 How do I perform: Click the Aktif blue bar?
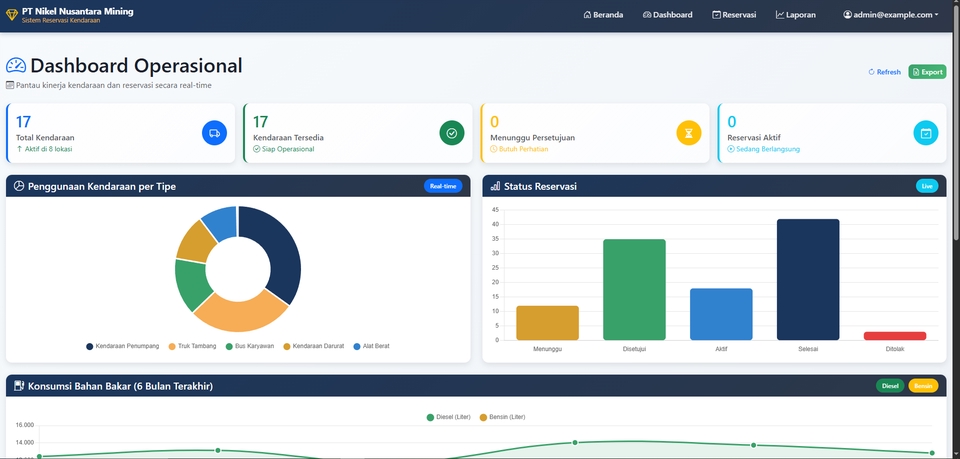(721, 314)
